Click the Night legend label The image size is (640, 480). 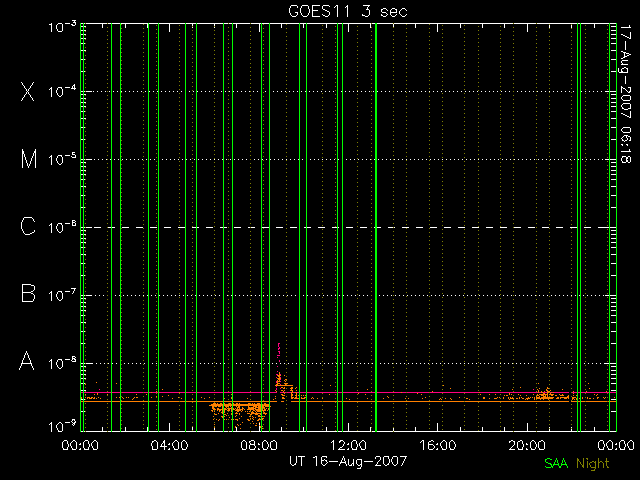[x=593, y=464]
